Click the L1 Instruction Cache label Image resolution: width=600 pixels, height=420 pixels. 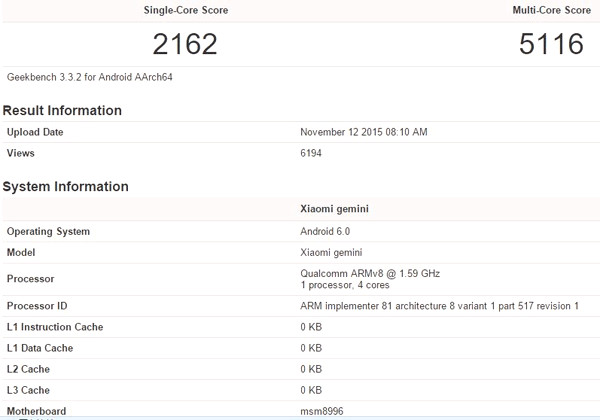[55, 327]
